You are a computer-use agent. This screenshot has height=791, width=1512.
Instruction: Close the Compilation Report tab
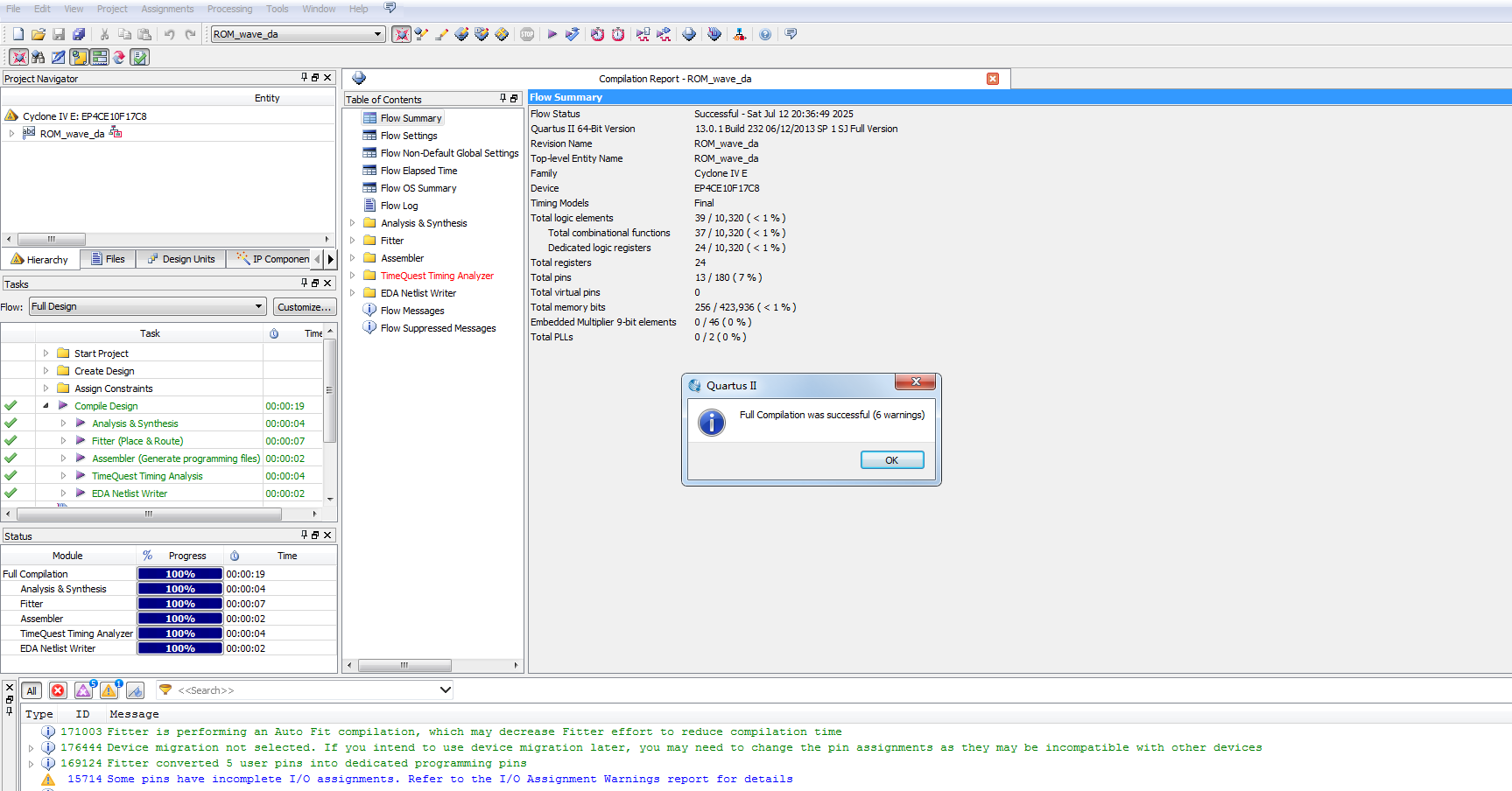993,79
